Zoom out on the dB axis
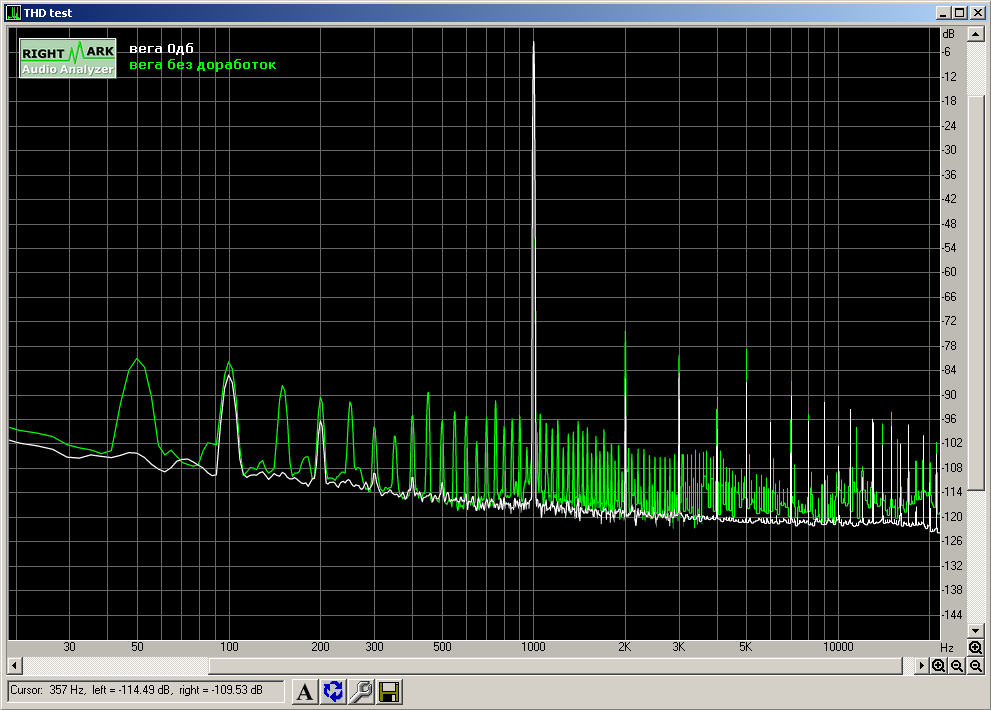The height and width of the screenshot is (710, 991). pos(976,666)
